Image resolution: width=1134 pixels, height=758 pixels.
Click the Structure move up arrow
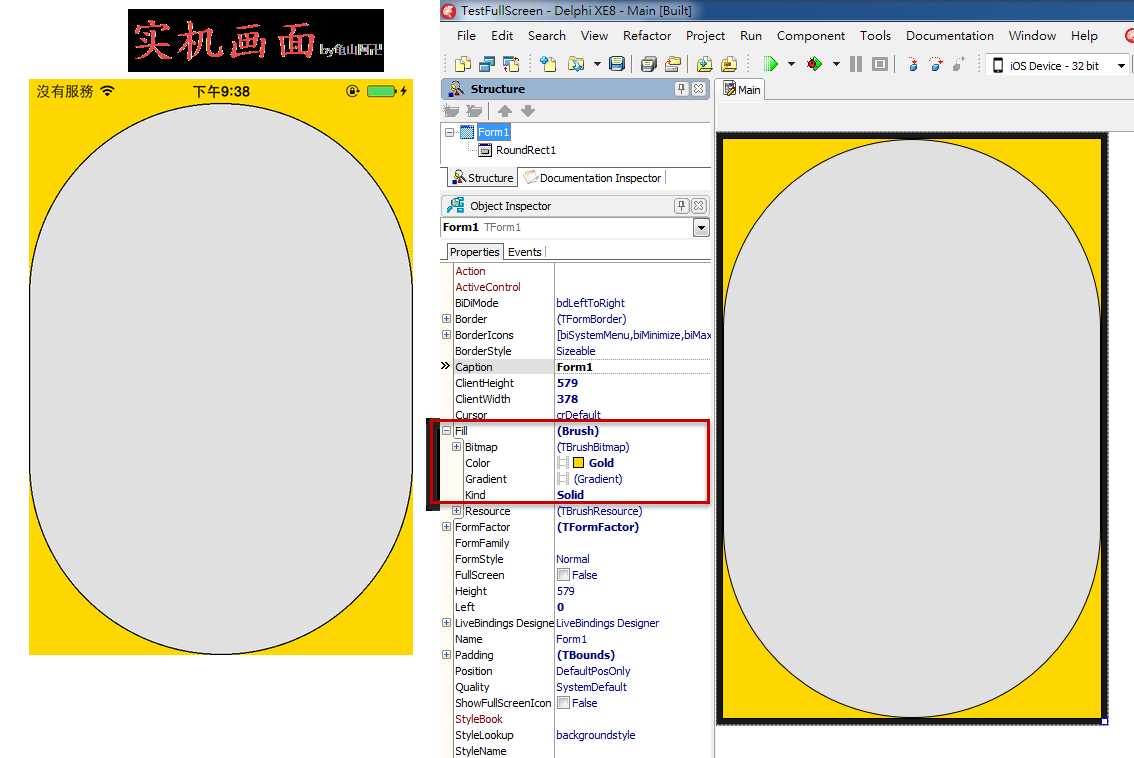click(505, 111)
